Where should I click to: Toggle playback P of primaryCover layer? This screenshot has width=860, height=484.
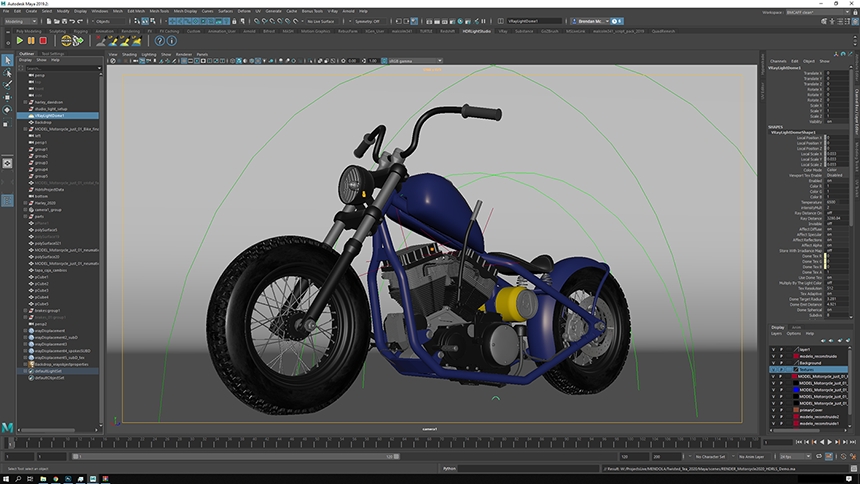click(782, 410)
